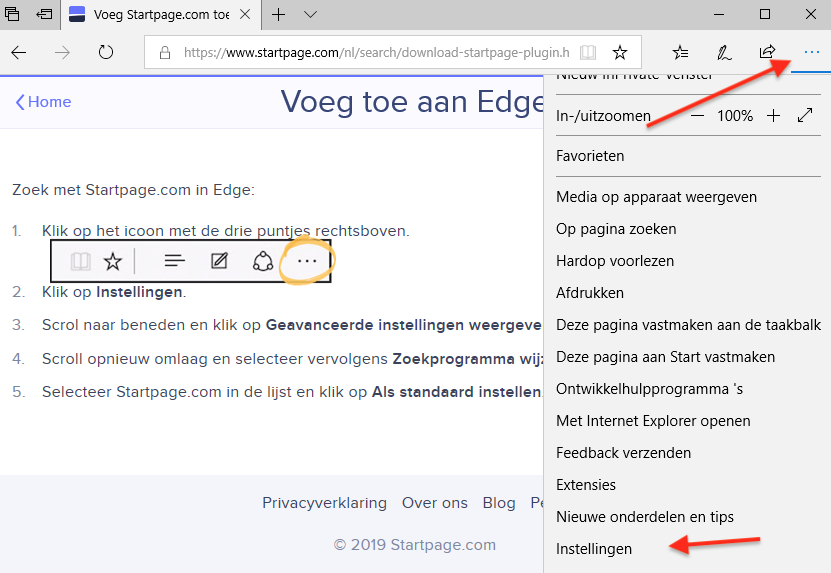Click the set tabs aside icon
This screenshot has width=831, height=573.
coord(44,15)
